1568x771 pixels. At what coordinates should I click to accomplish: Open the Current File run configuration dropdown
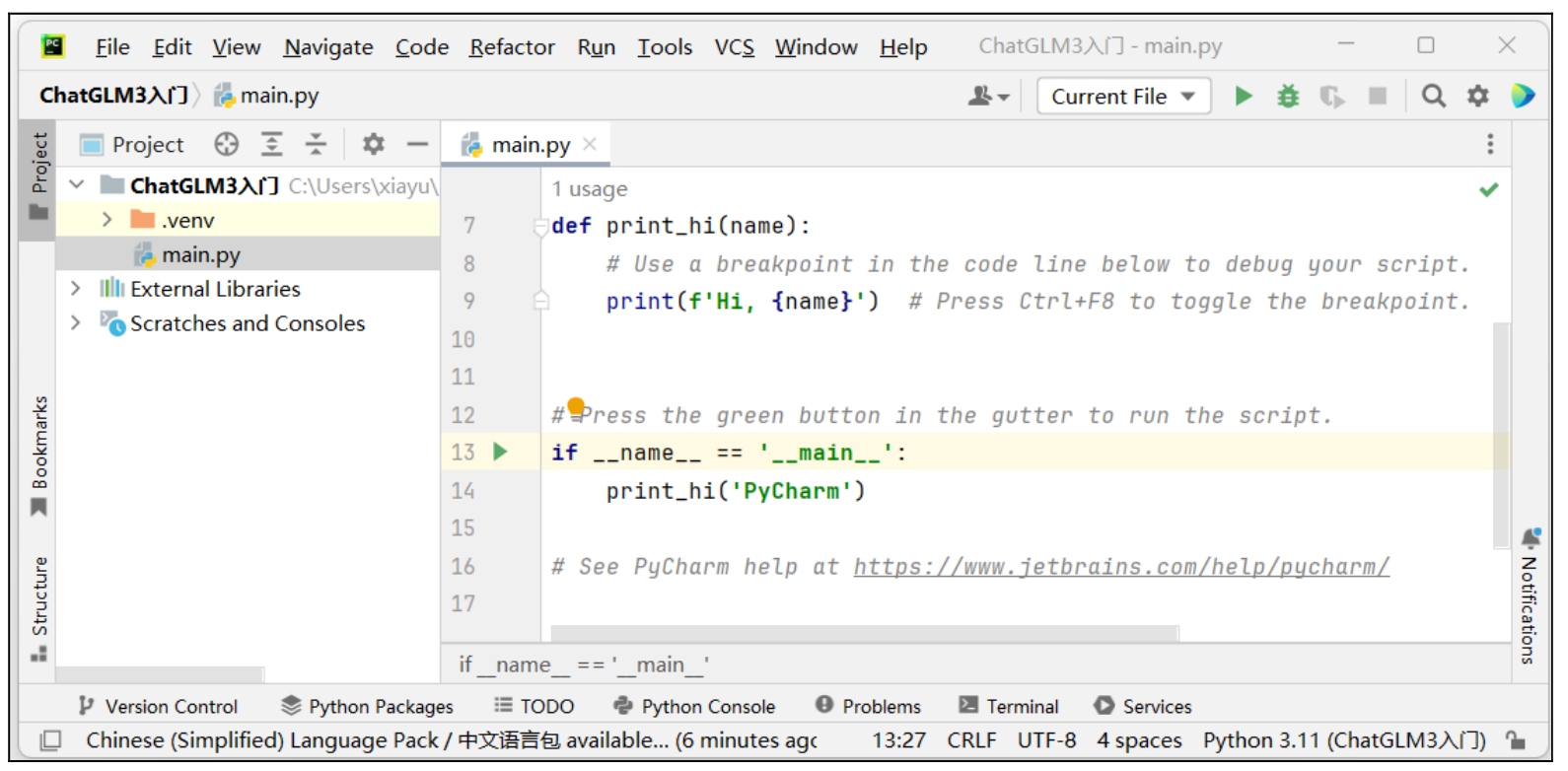coord(1123,96)
